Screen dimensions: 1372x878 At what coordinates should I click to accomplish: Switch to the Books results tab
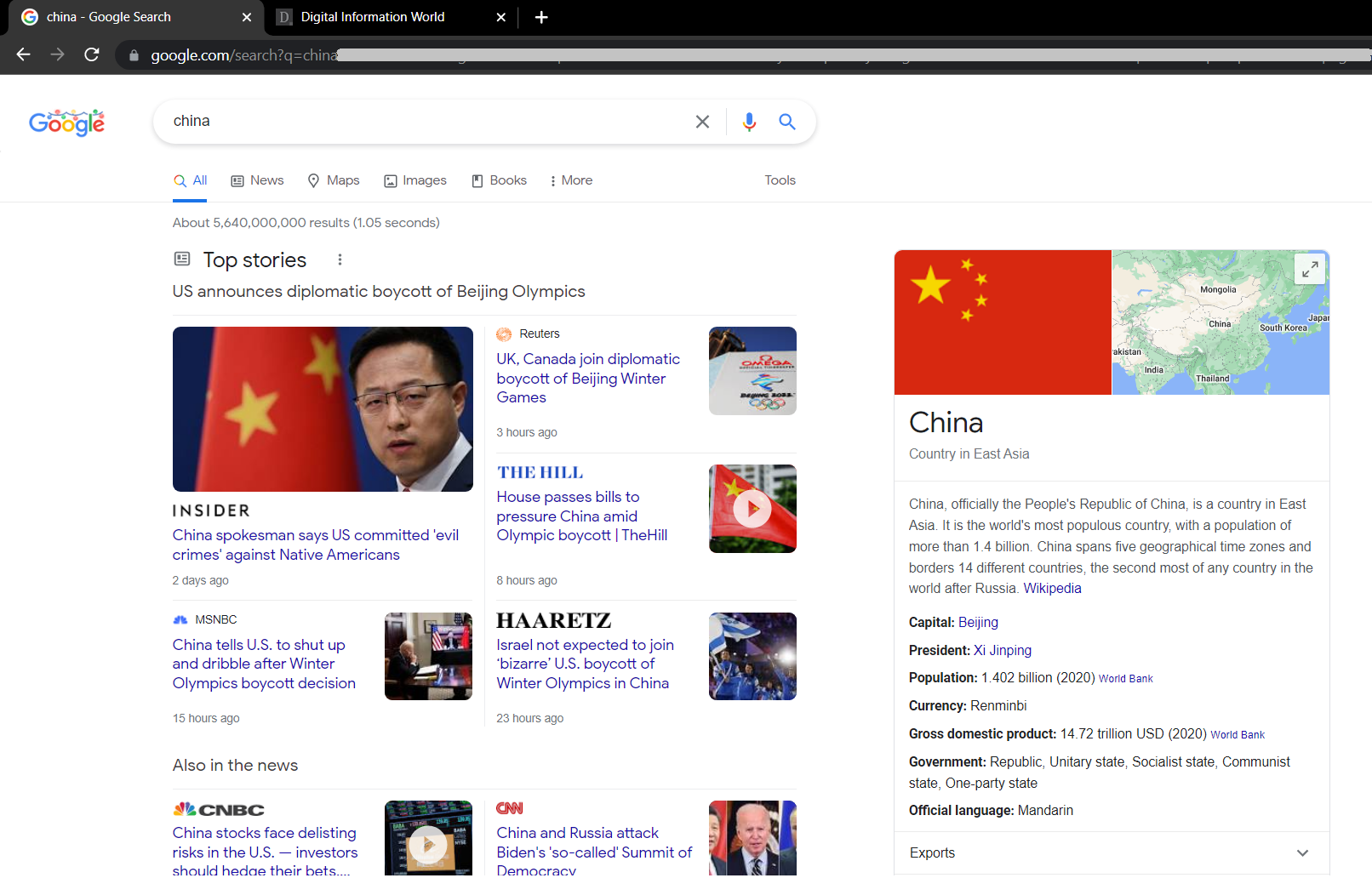coord(500,180)
